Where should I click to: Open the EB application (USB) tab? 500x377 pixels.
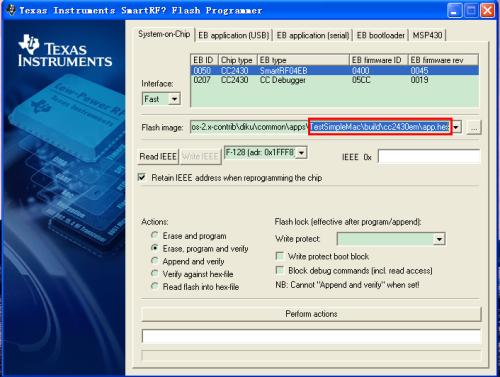pyautogui.click(x=233, y=35)
